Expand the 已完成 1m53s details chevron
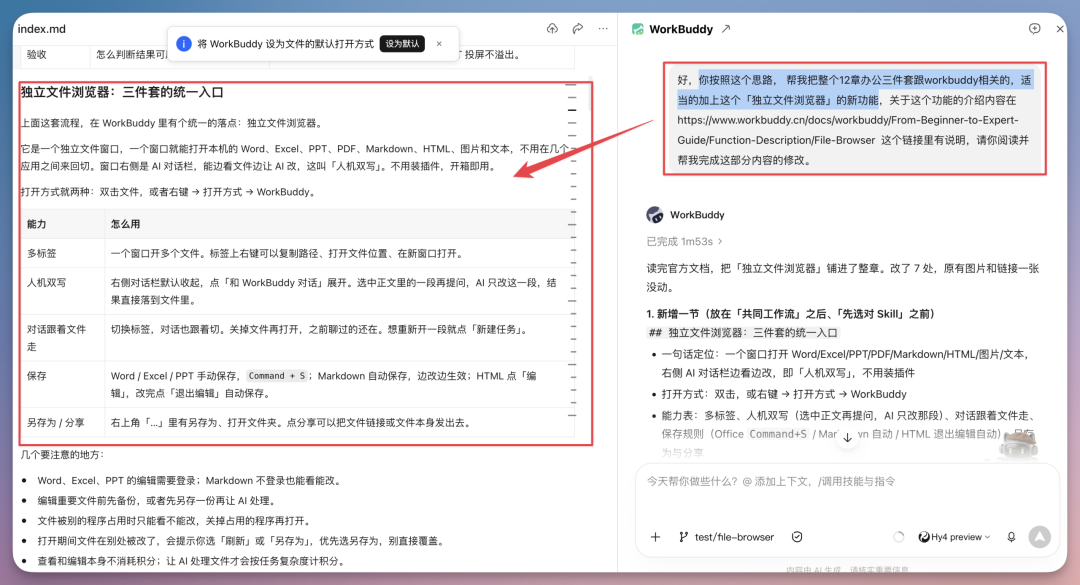Screen dimensions: 1080x585 coord(720,242)
